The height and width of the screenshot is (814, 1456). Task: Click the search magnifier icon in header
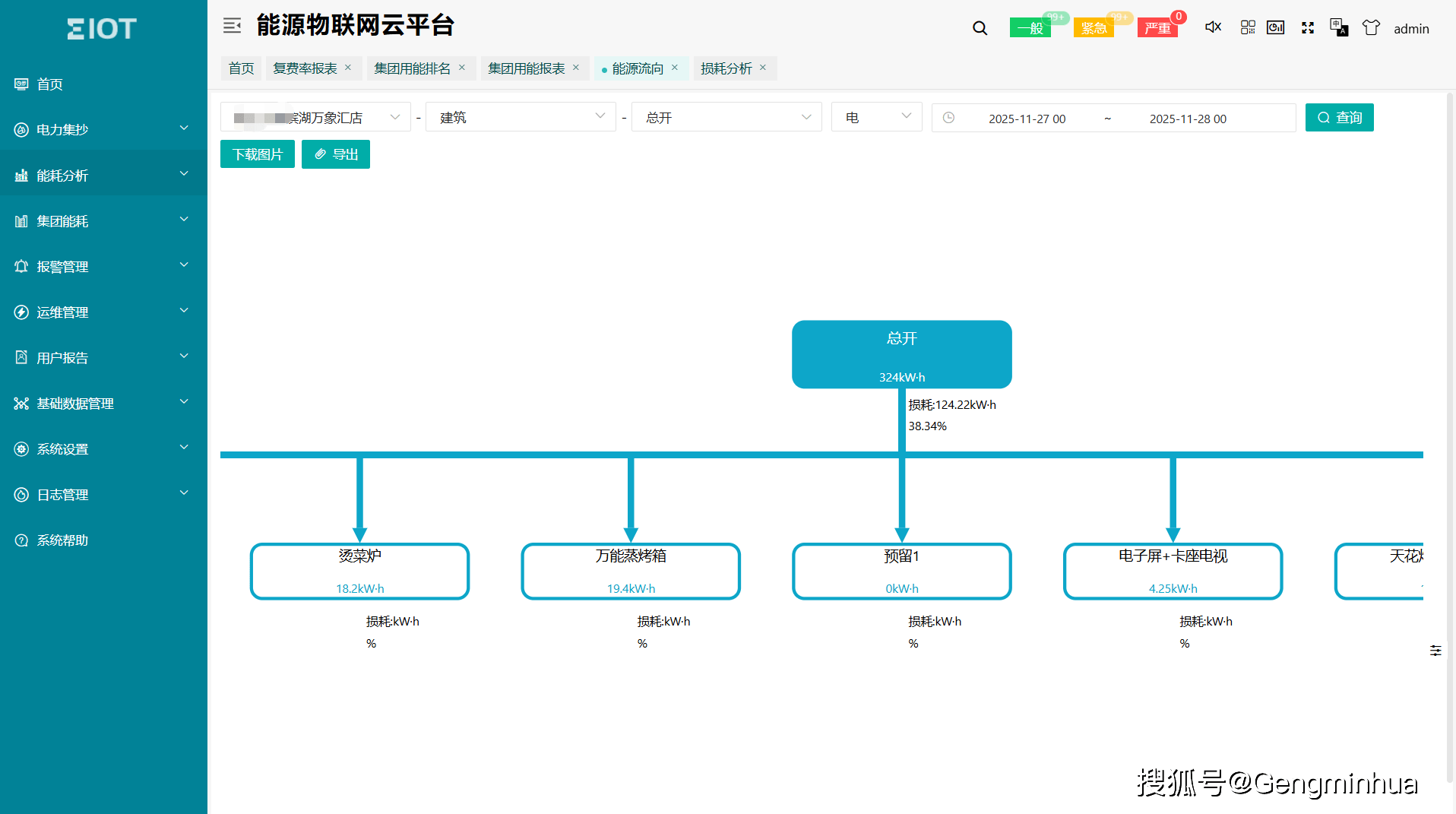980,28
